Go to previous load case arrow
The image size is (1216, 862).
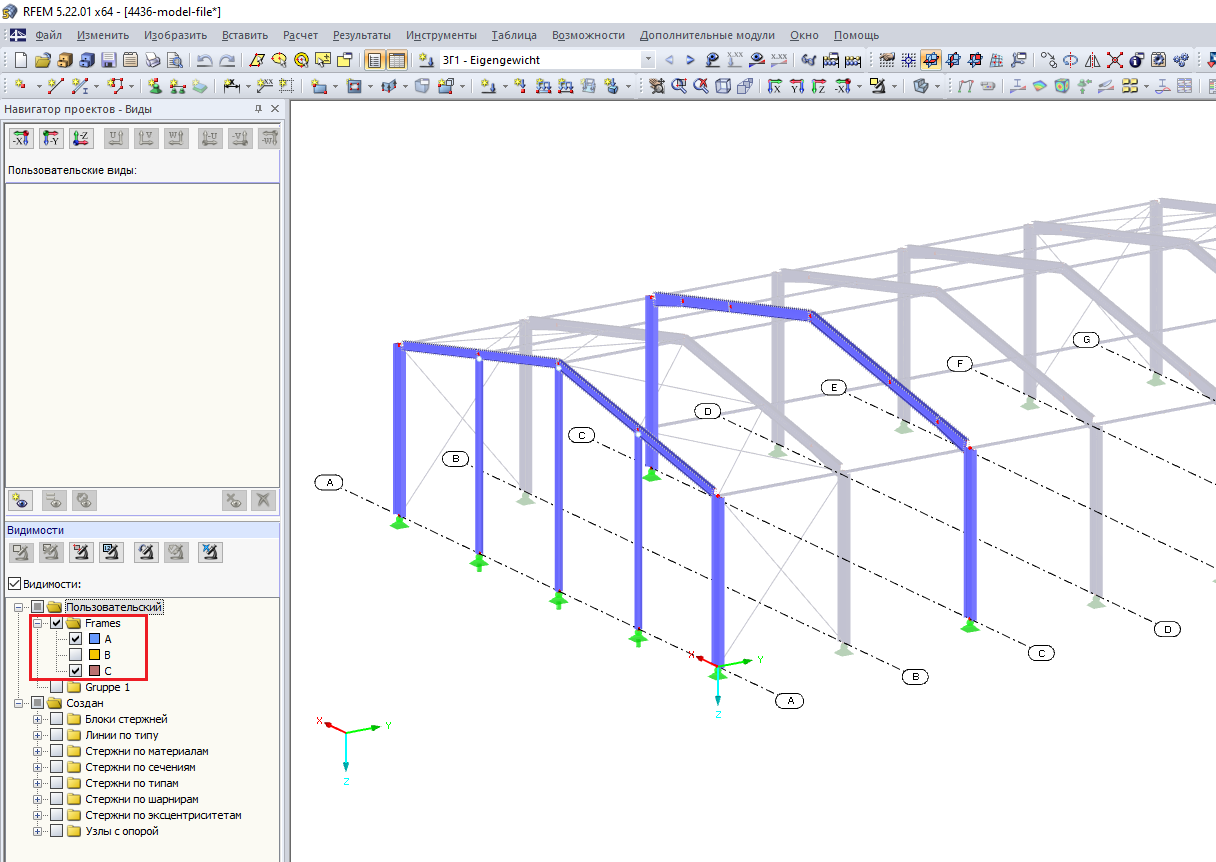tap(669, 60)
